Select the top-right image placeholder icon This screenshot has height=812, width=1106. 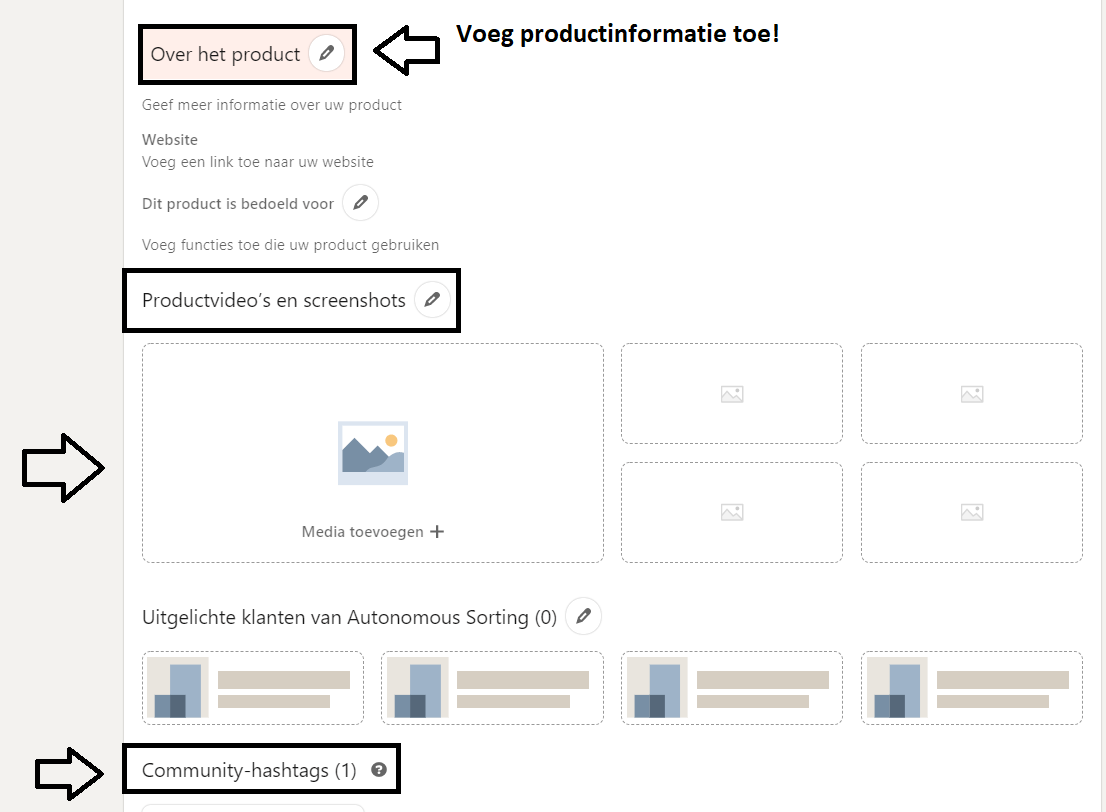coord(971,393)
